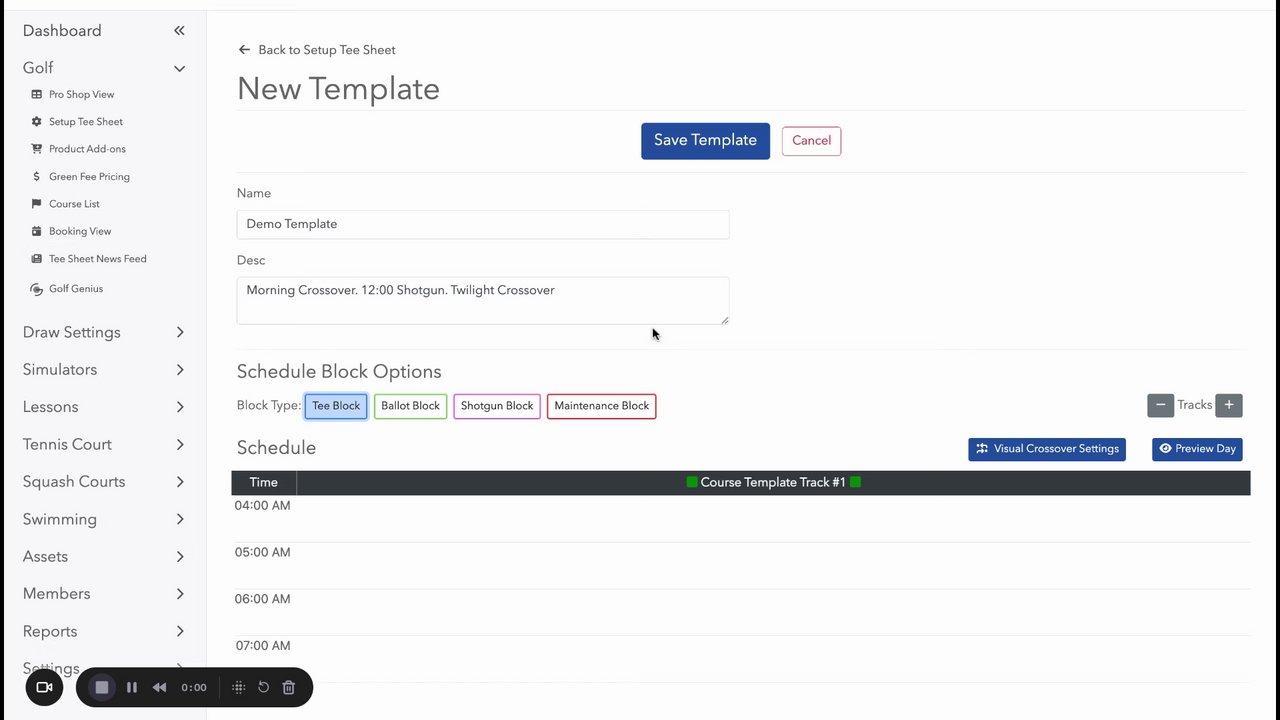Click the camera icon in recording toolbar
Screen dimensions: 1280x720
(44, 687)
